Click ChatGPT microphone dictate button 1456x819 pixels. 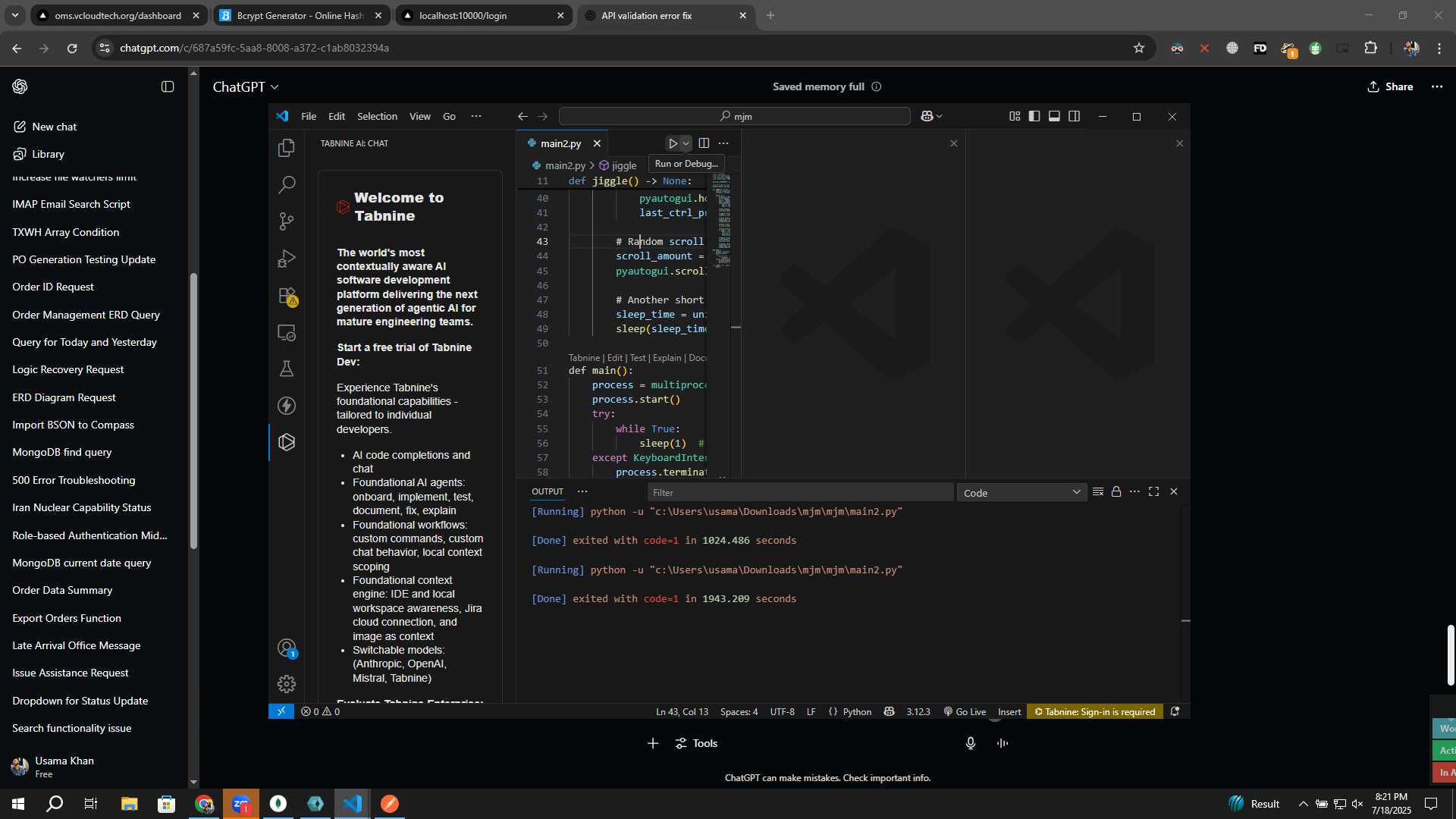(970, 743)
